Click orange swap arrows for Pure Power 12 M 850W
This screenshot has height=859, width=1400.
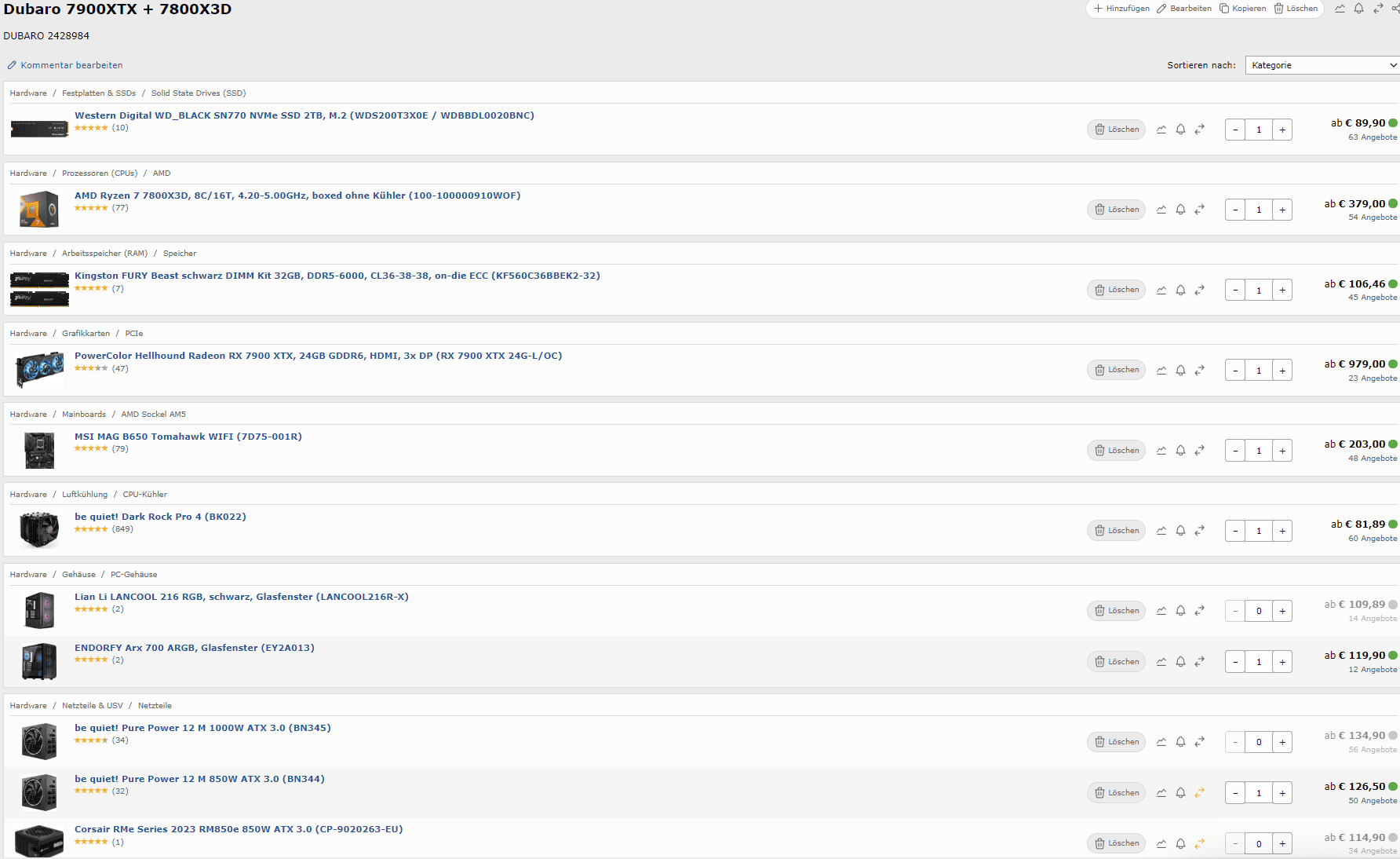(x=1199, y=793)
